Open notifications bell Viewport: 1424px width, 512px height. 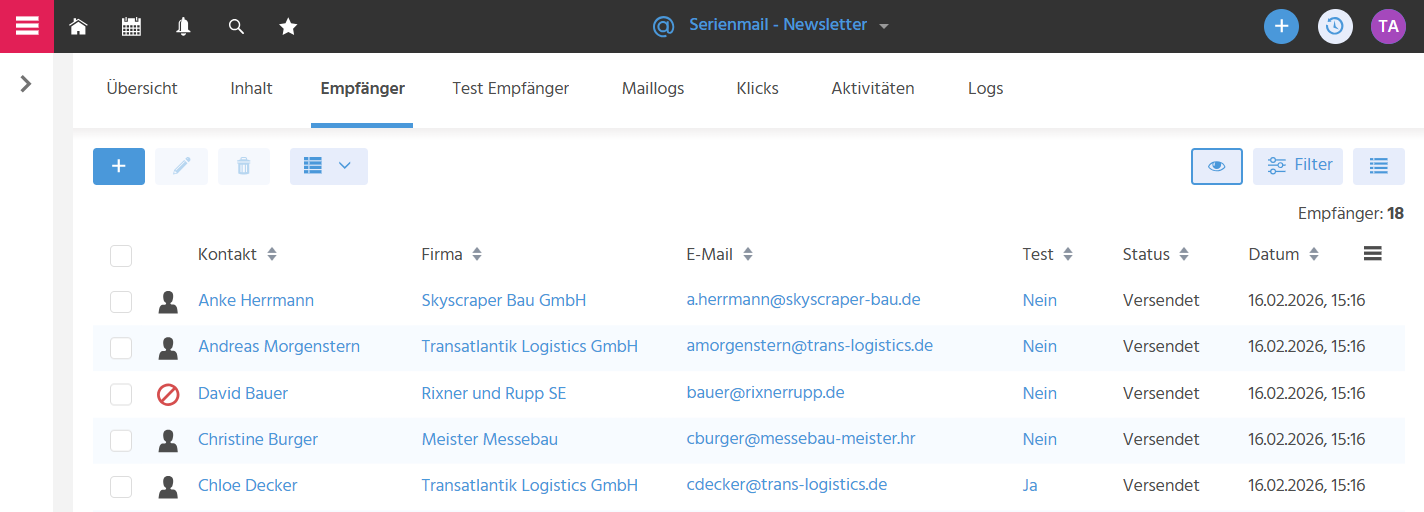tap(183, 27)
